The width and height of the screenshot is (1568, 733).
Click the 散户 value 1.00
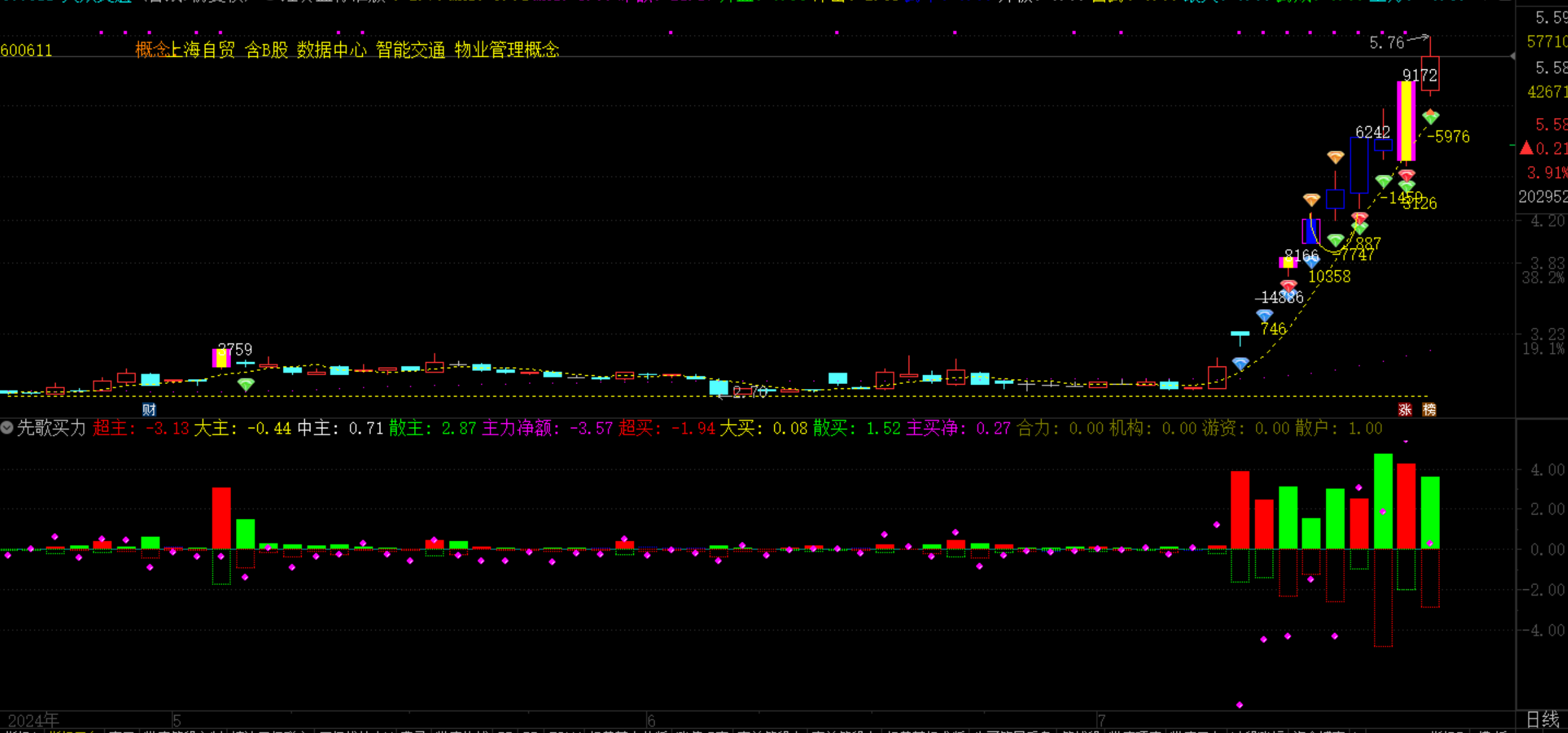[x=1365, y=429]
